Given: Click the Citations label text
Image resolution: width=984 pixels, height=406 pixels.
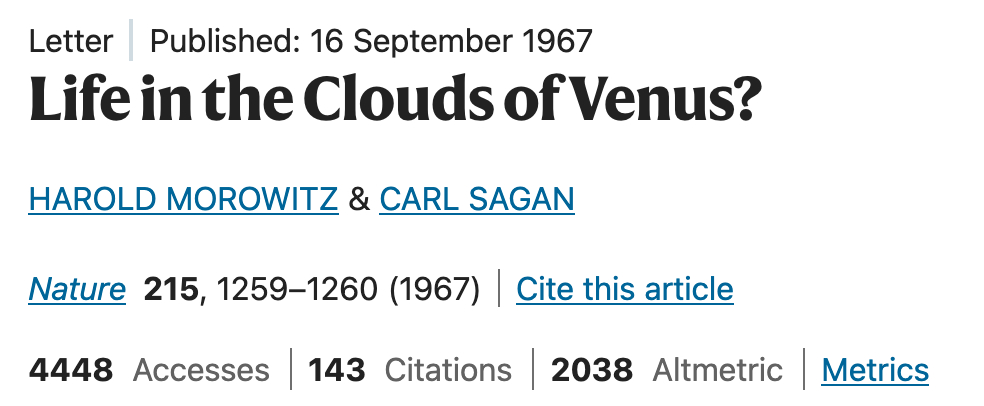Looking at the screenshot, I should (x=448, y=371).
